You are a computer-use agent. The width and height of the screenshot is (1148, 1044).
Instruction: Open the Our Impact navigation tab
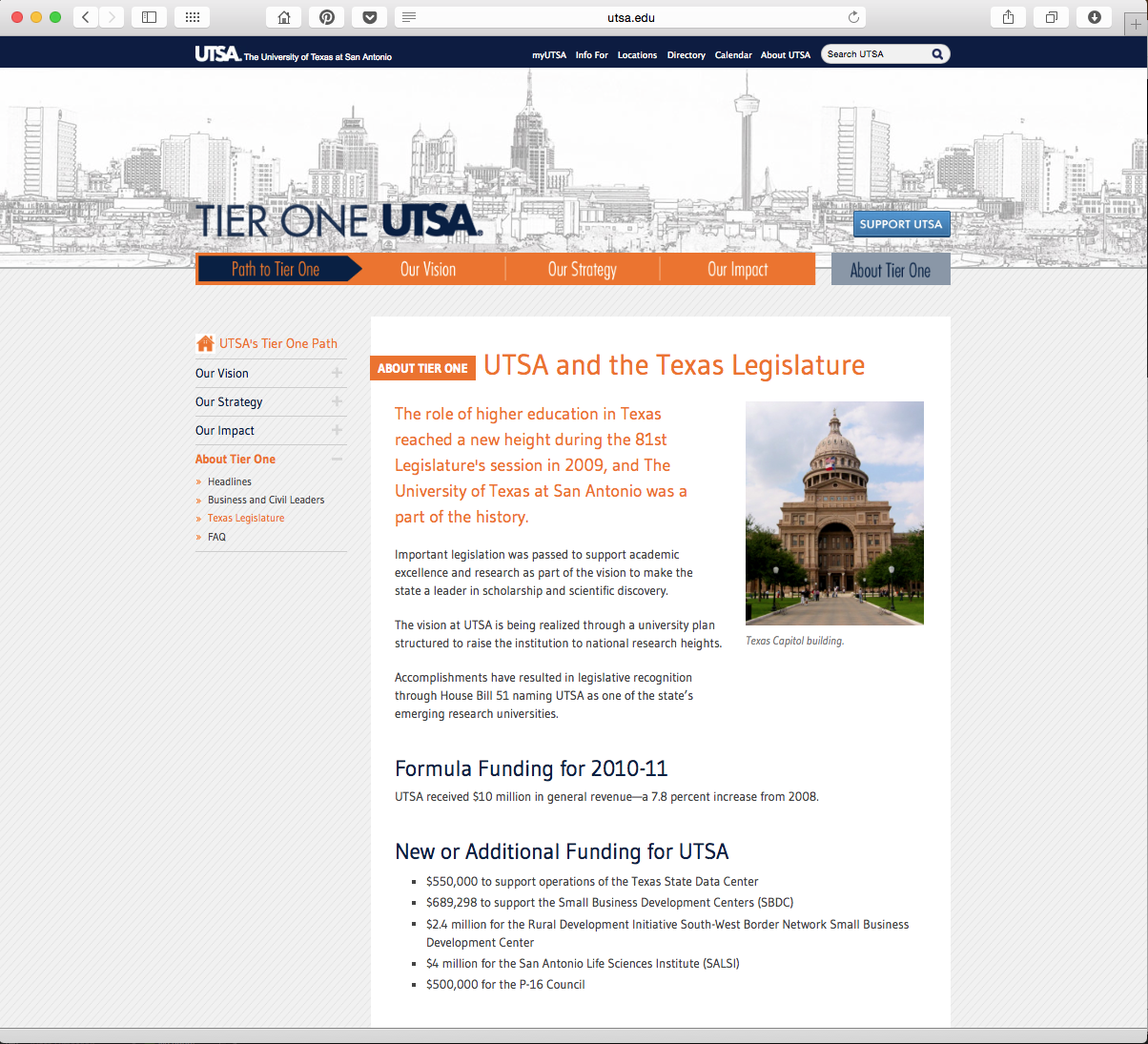(738, 269)
